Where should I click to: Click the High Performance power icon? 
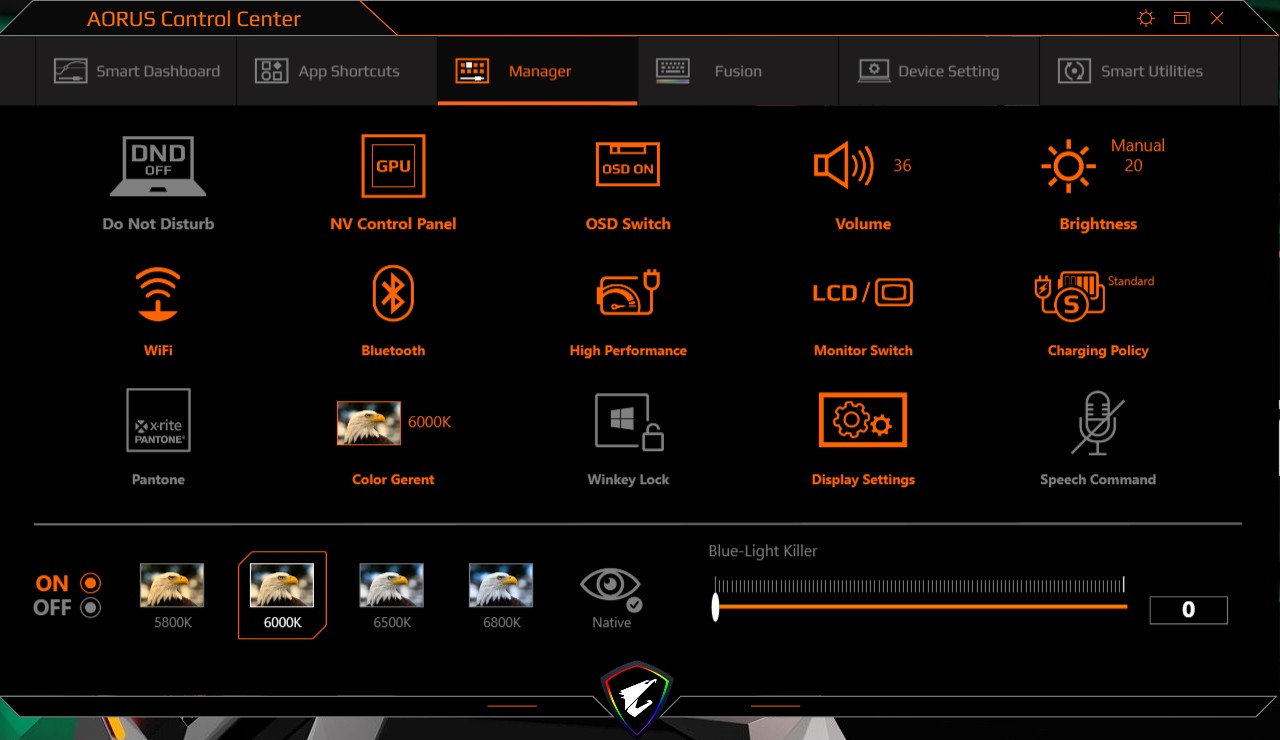click(627, 294)
